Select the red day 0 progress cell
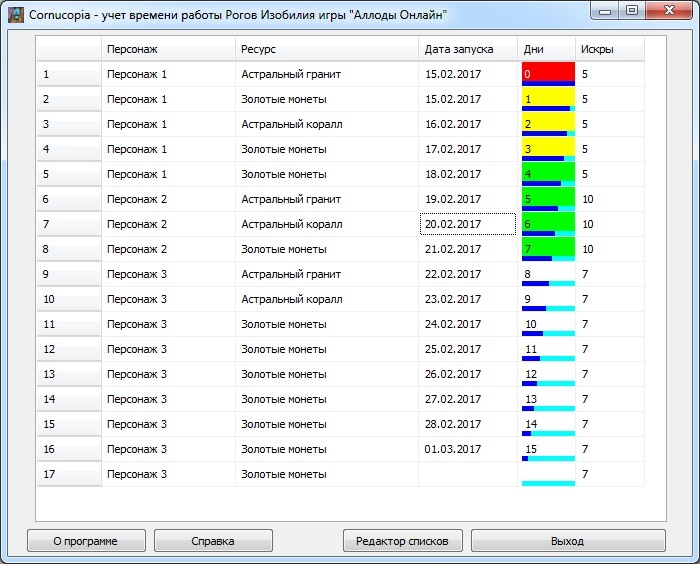The width and height of the screenshot is (700, 564). pos(548,74)
